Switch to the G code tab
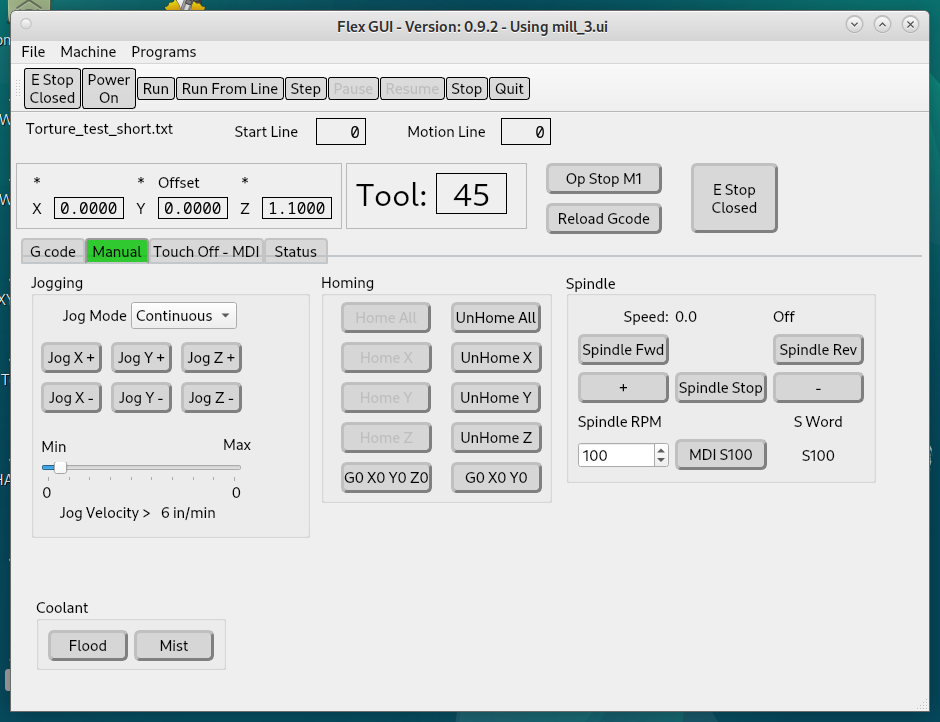The image size is (940, 722). pyautogui.click(x=53, y=251)
